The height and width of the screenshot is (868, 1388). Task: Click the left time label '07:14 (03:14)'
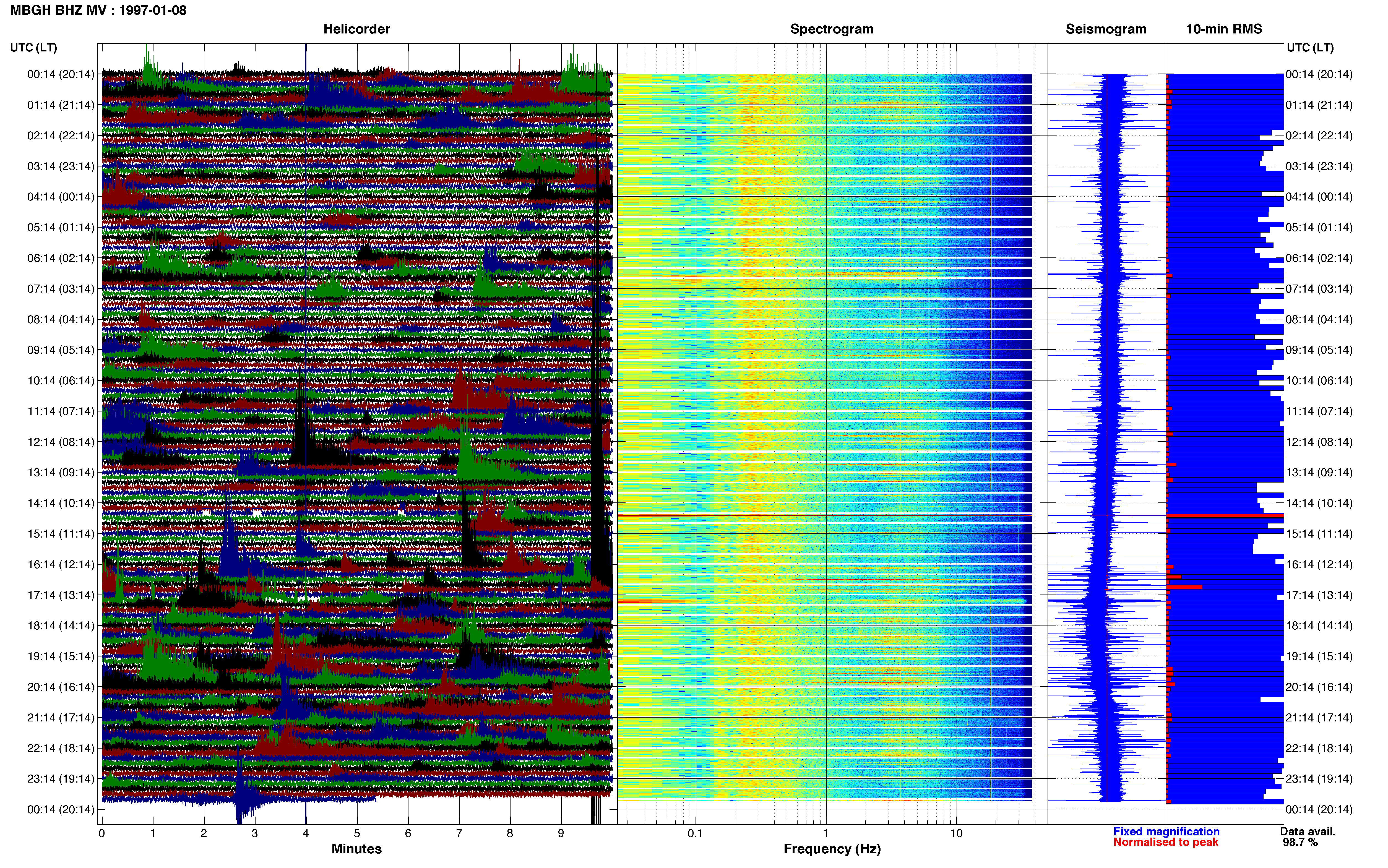[61, 289]
